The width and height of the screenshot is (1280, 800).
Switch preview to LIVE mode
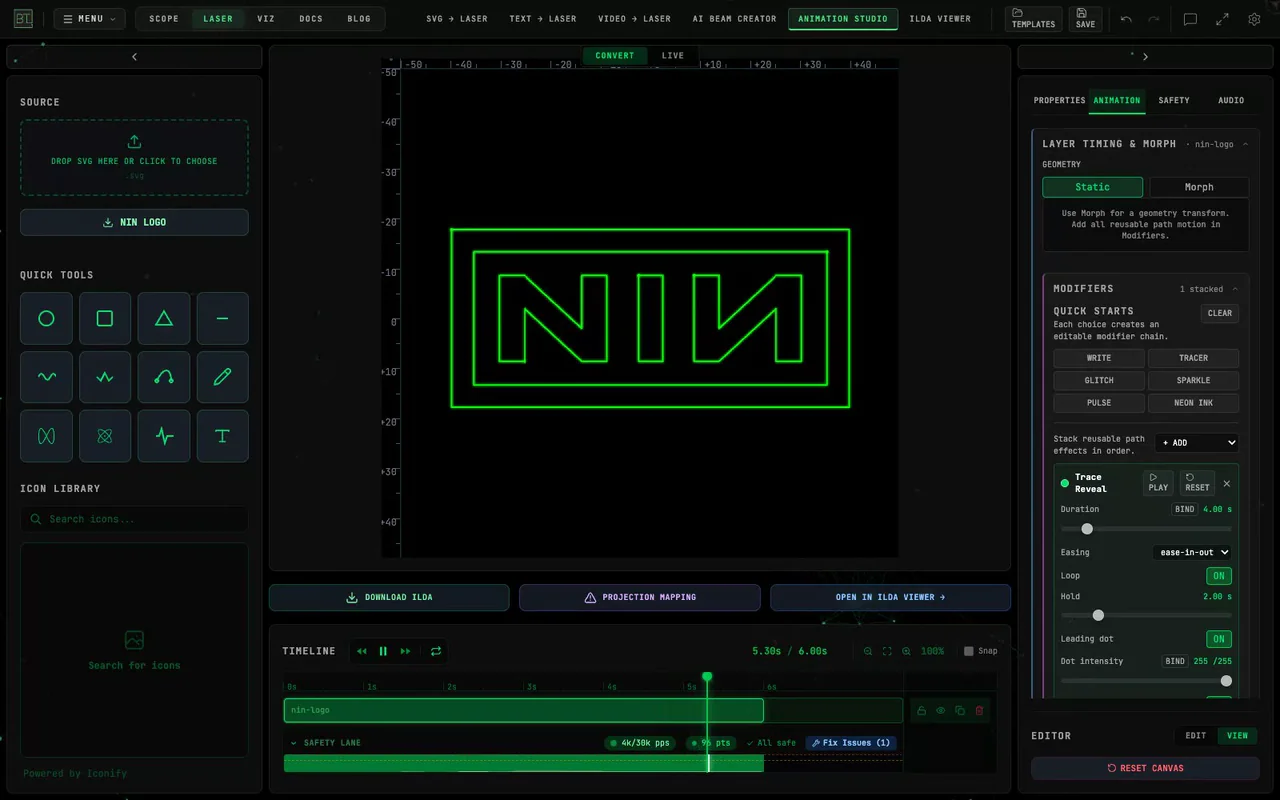pos(673,56)
